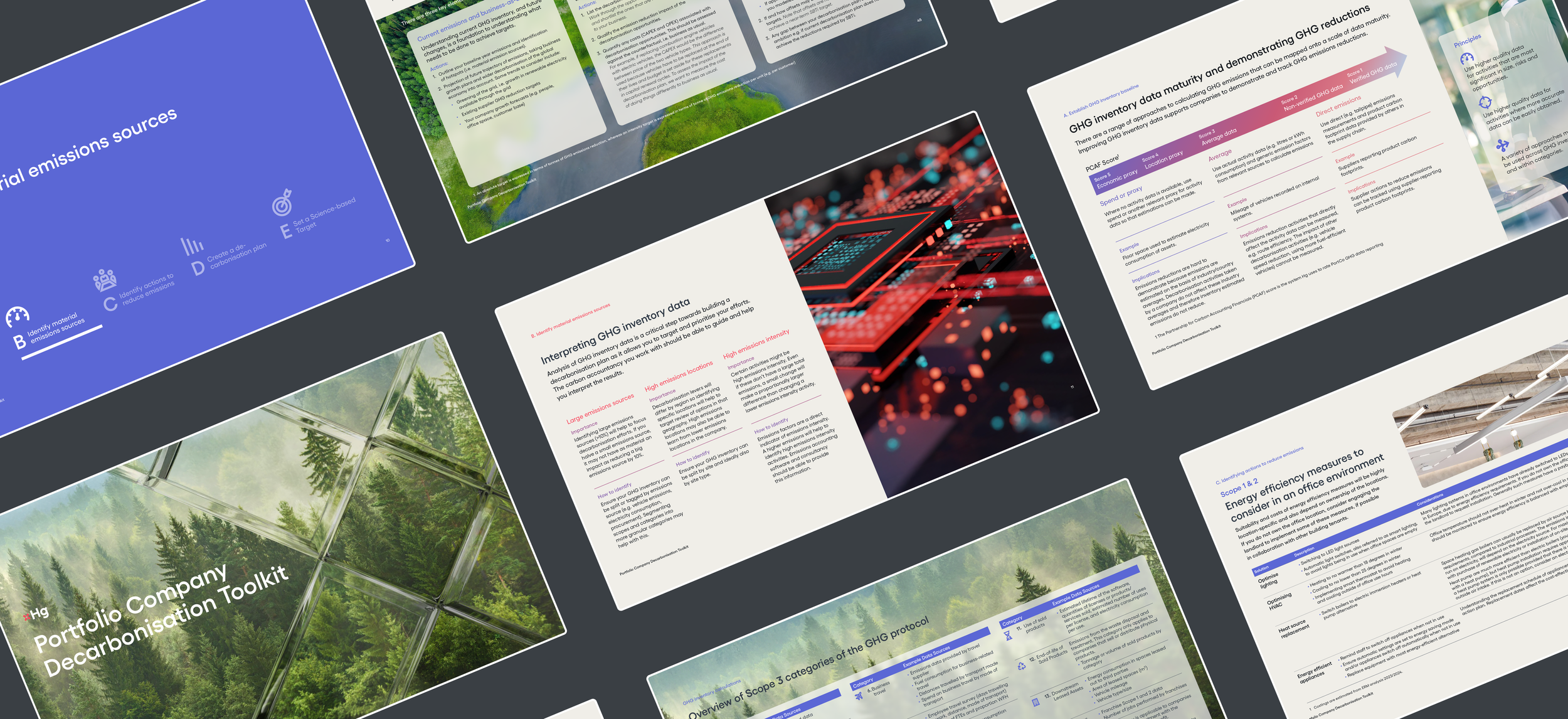Image resolution: width=1568 pixels, height=719 pixels.
Task: Click the crosshair icon in the Principles card
Action: [x=1485, y=102]
